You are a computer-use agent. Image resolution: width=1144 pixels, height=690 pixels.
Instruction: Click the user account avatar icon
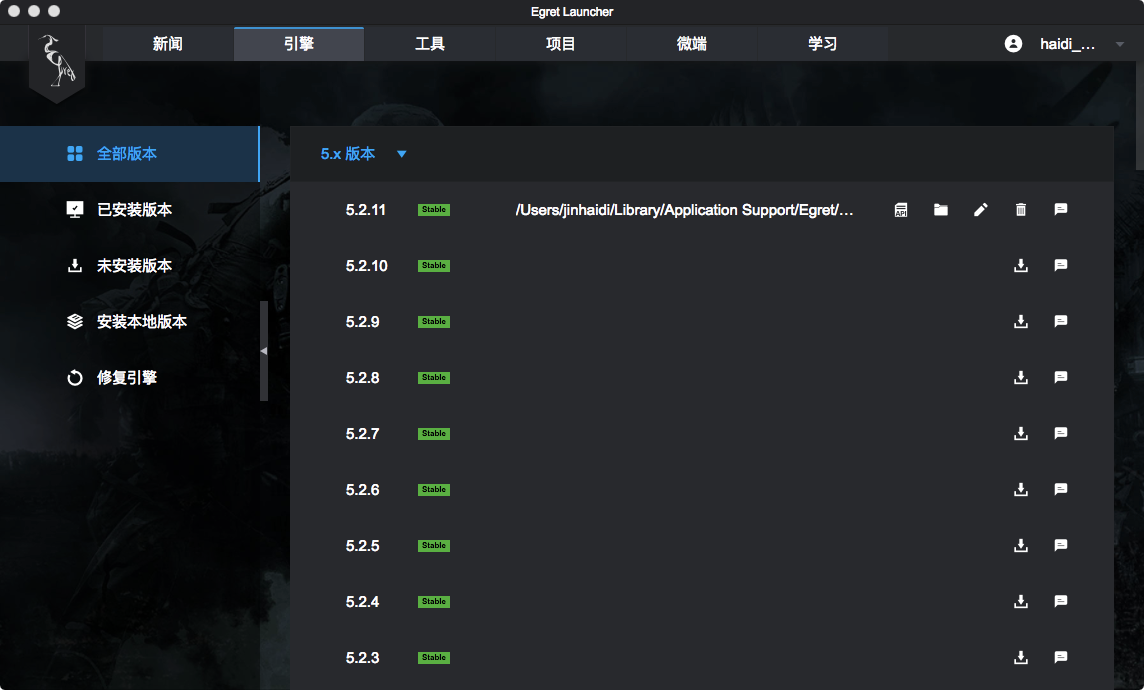click(x=1013, y=44)
